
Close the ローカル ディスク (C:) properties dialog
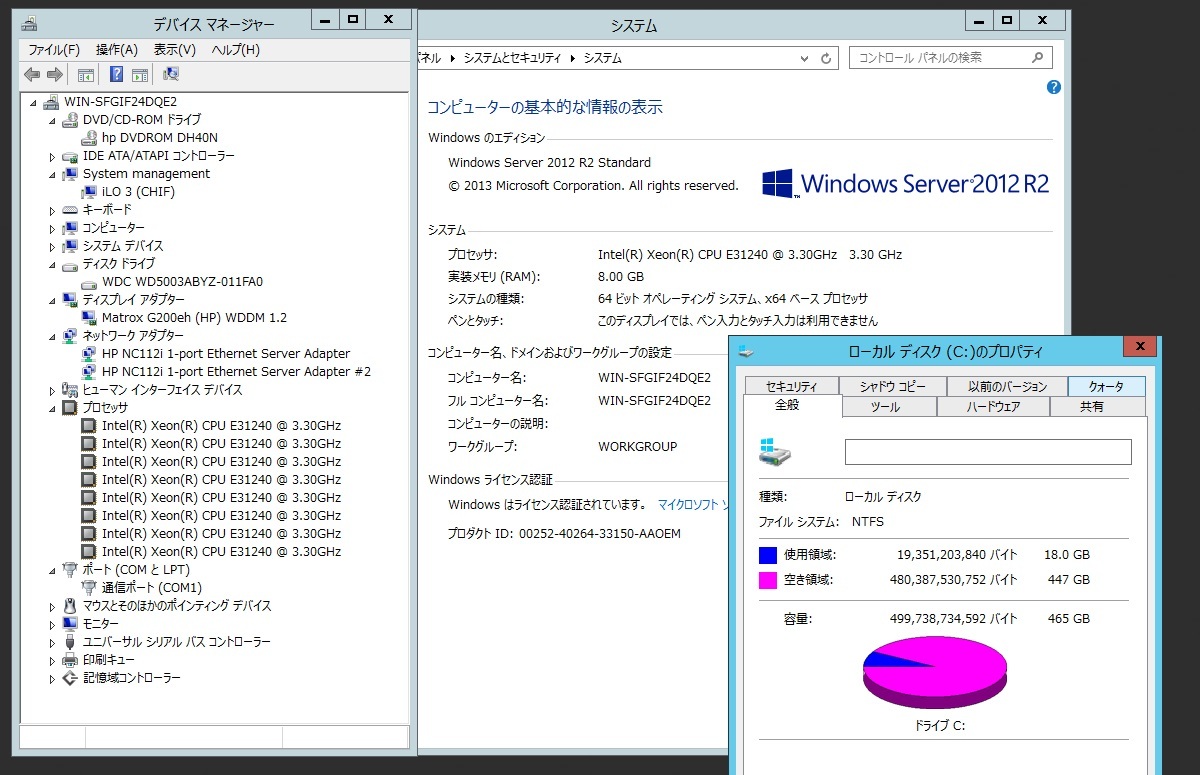click(1139, 347)
